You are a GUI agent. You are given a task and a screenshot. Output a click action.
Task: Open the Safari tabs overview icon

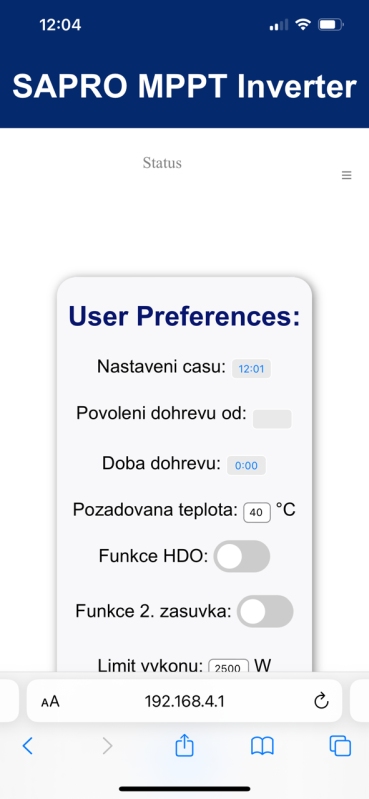point(340,746)
